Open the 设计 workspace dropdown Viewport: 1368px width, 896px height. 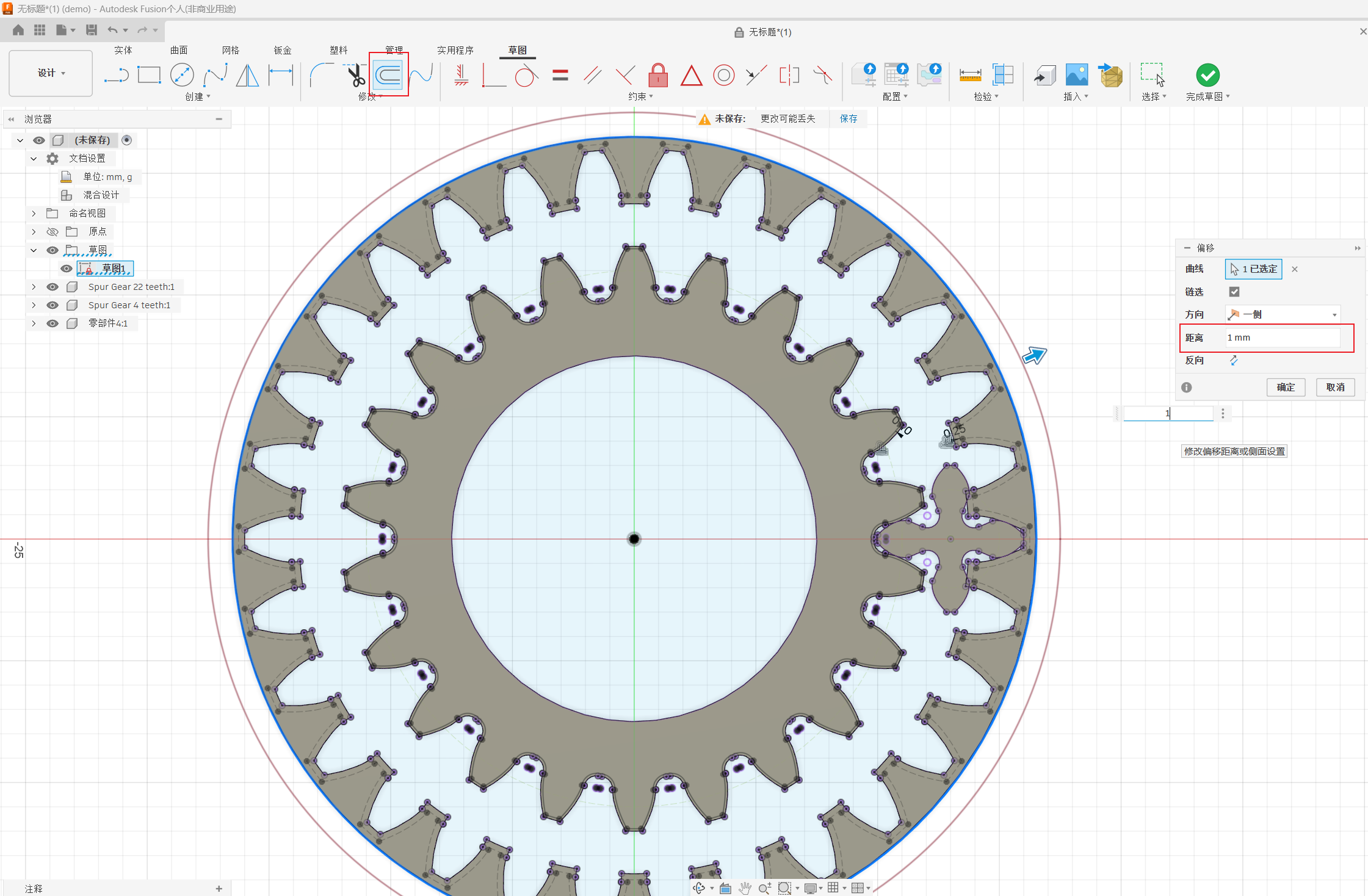pos(51,73)
